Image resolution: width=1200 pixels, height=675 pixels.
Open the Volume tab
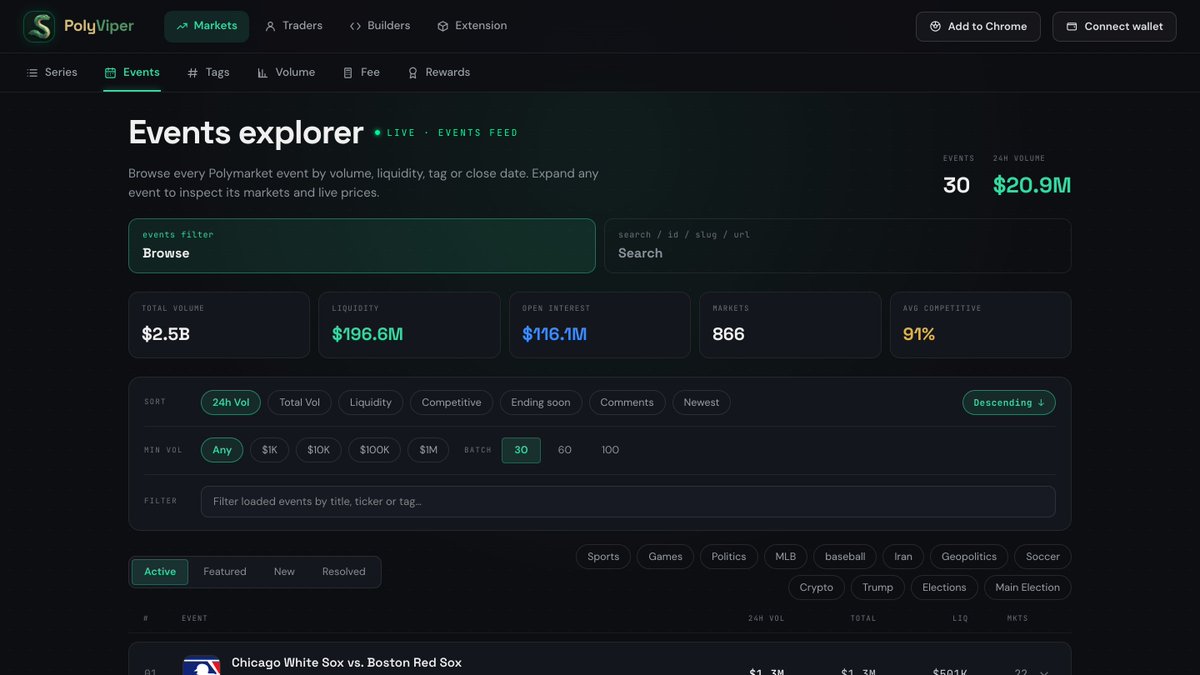pyautogui.click(x=286, y=73)
